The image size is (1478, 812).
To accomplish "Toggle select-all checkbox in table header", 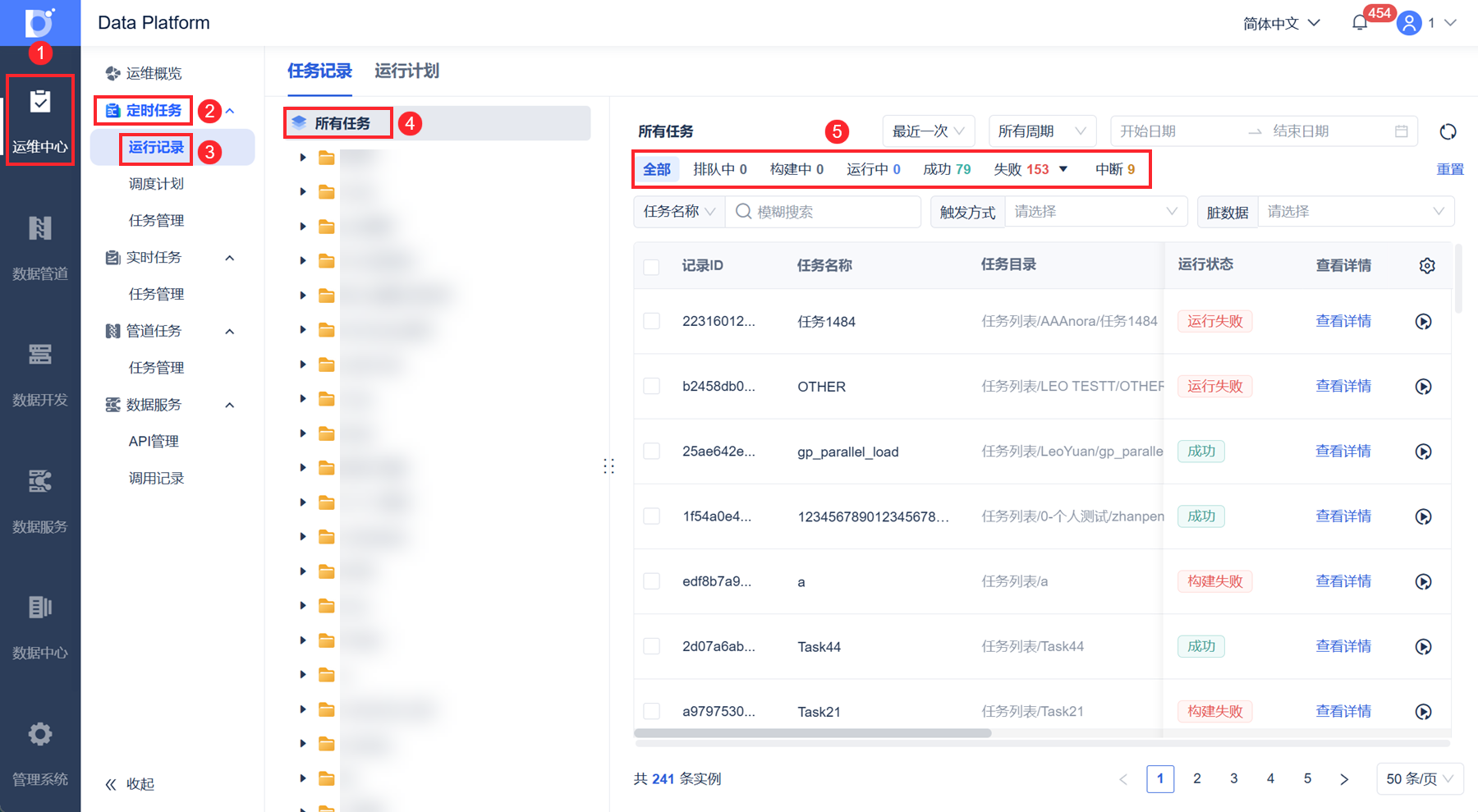I will click(x=651, y=267).
